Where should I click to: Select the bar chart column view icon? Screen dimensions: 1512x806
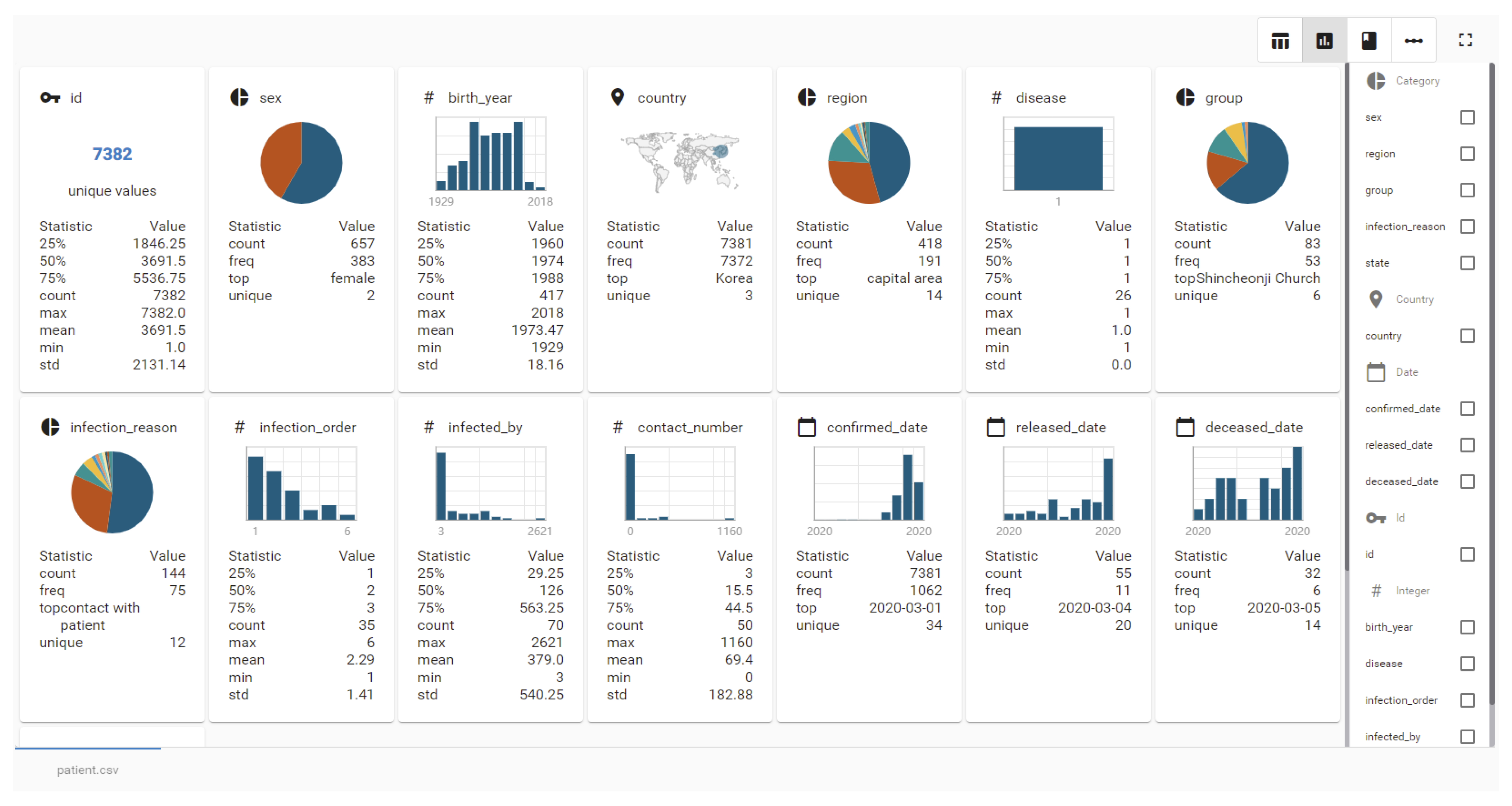tap(1324, 41)
